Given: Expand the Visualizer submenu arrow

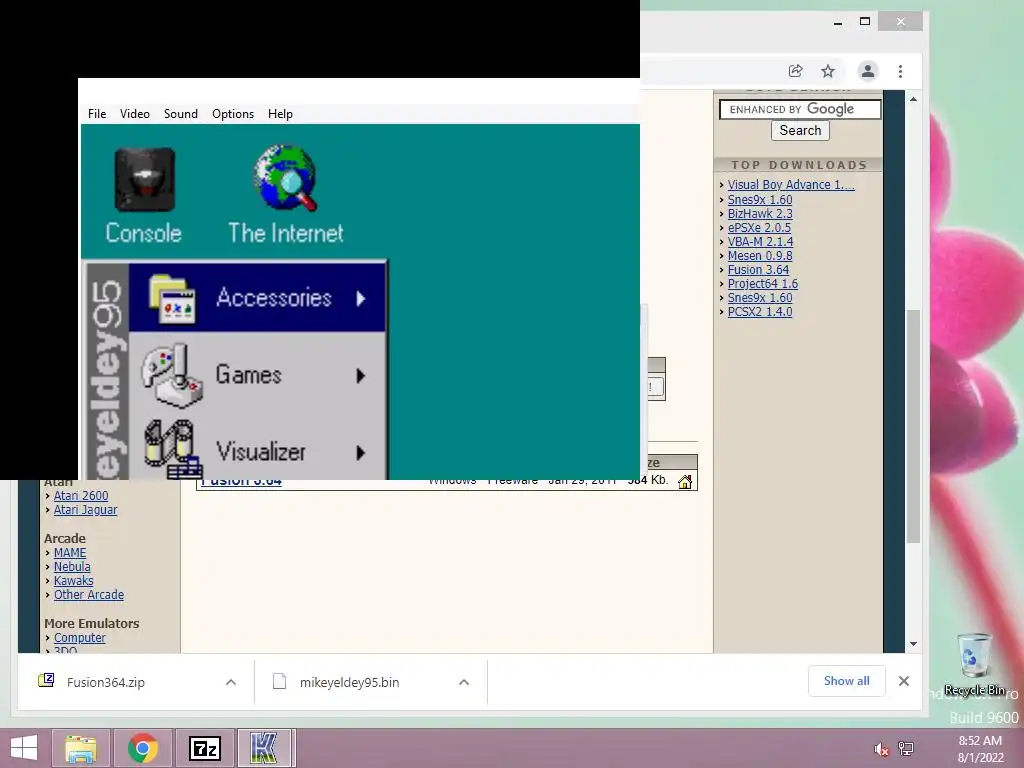Looking at the screenshot, I should [361, 453].
